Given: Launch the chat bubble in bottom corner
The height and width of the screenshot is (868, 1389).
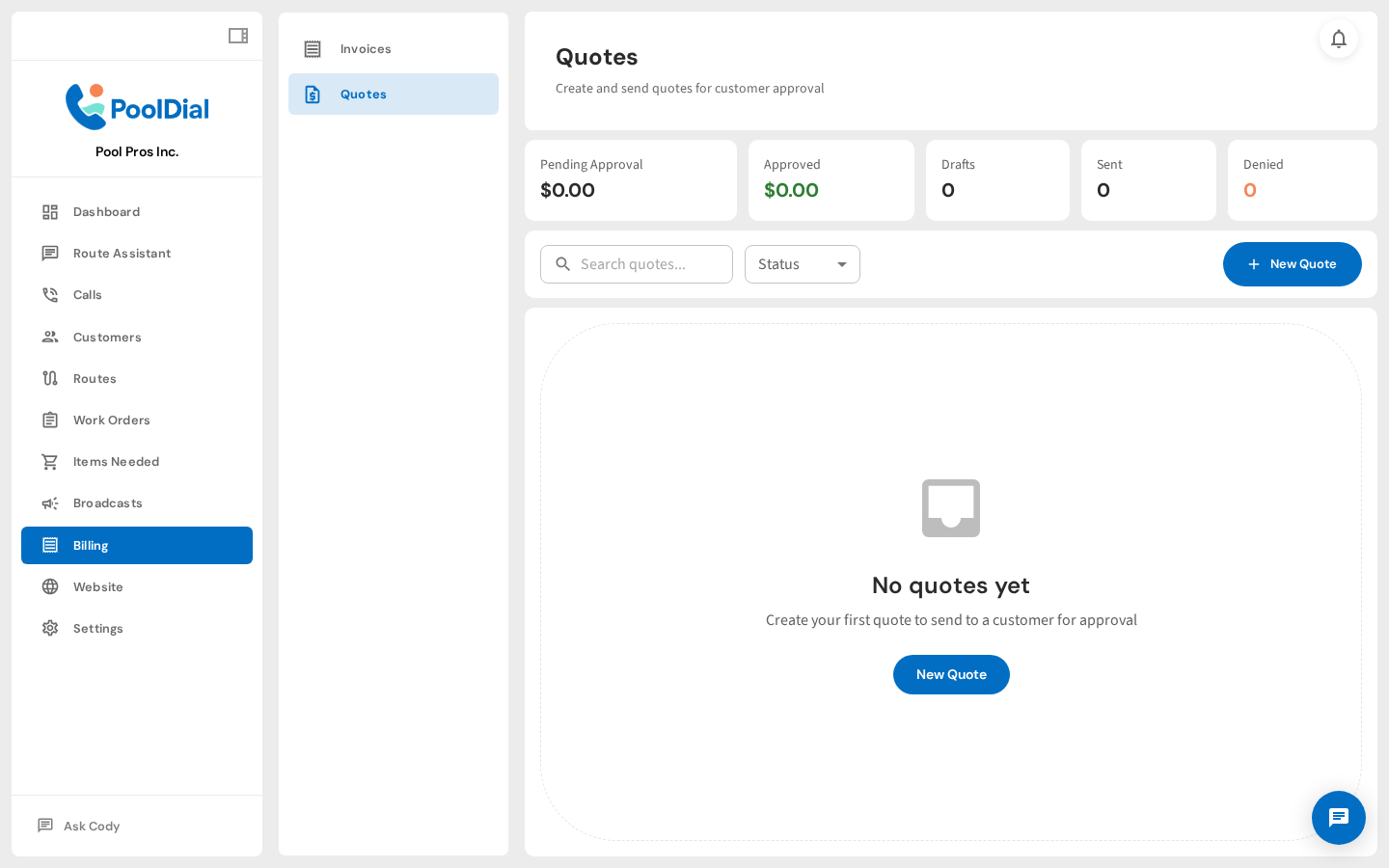Looking at the screenshot, I should pyautogui.click(x=1339, y=818).
